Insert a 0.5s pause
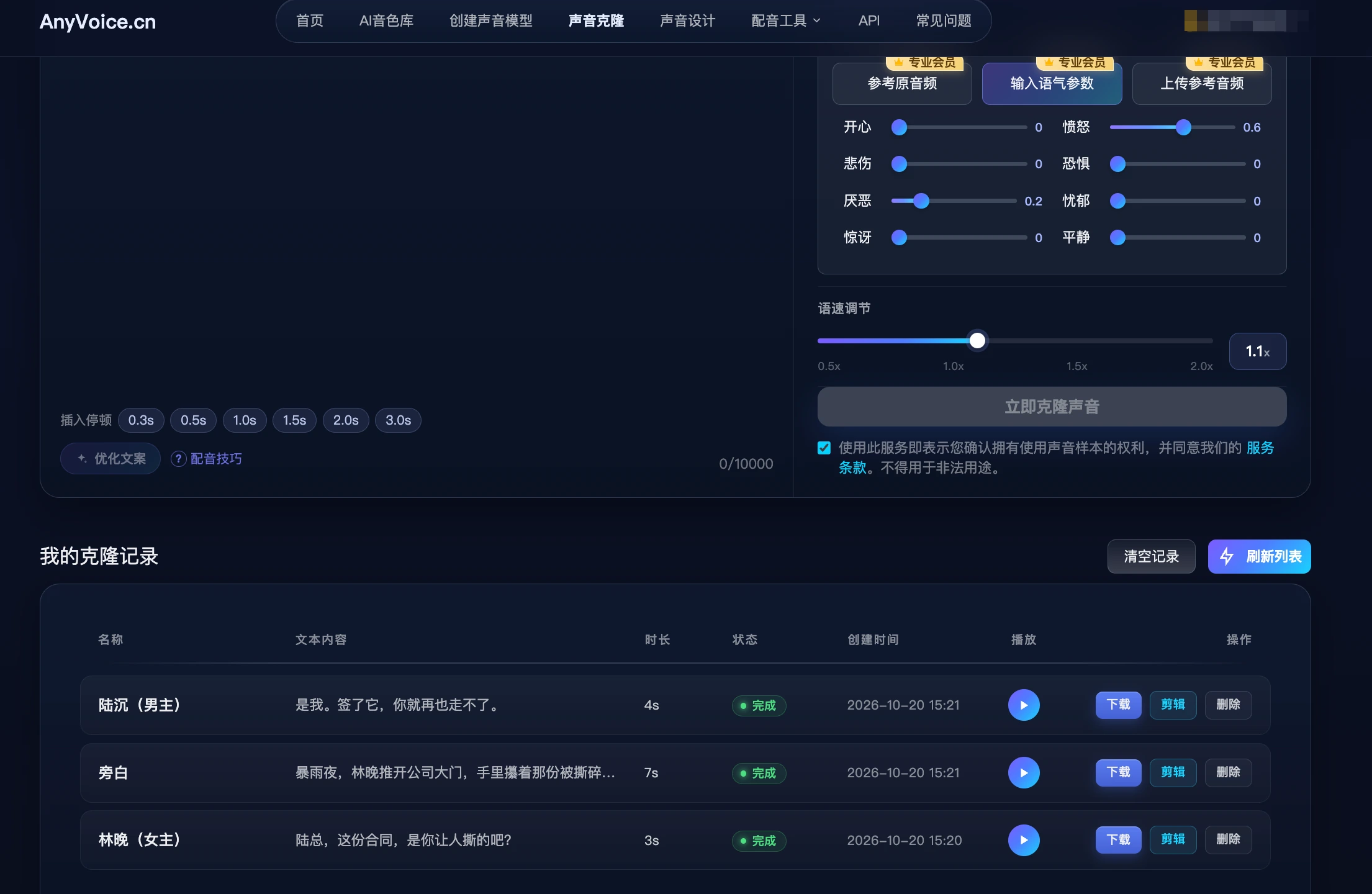The height and width of the screenshot is (894, 1372). [x=193, y=420]
